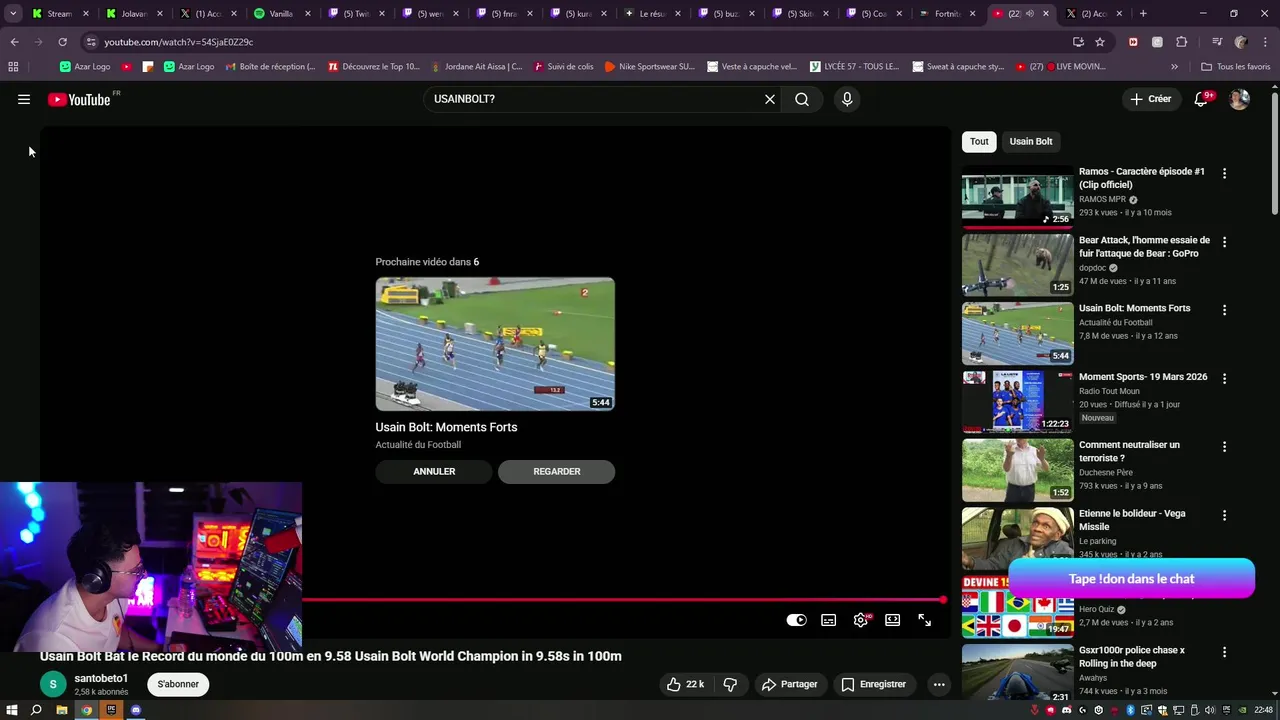Open the tab search dropdown in Chrome
Image resolution: width=1280 pixels, height=720 pixels.
click(13, 14)
